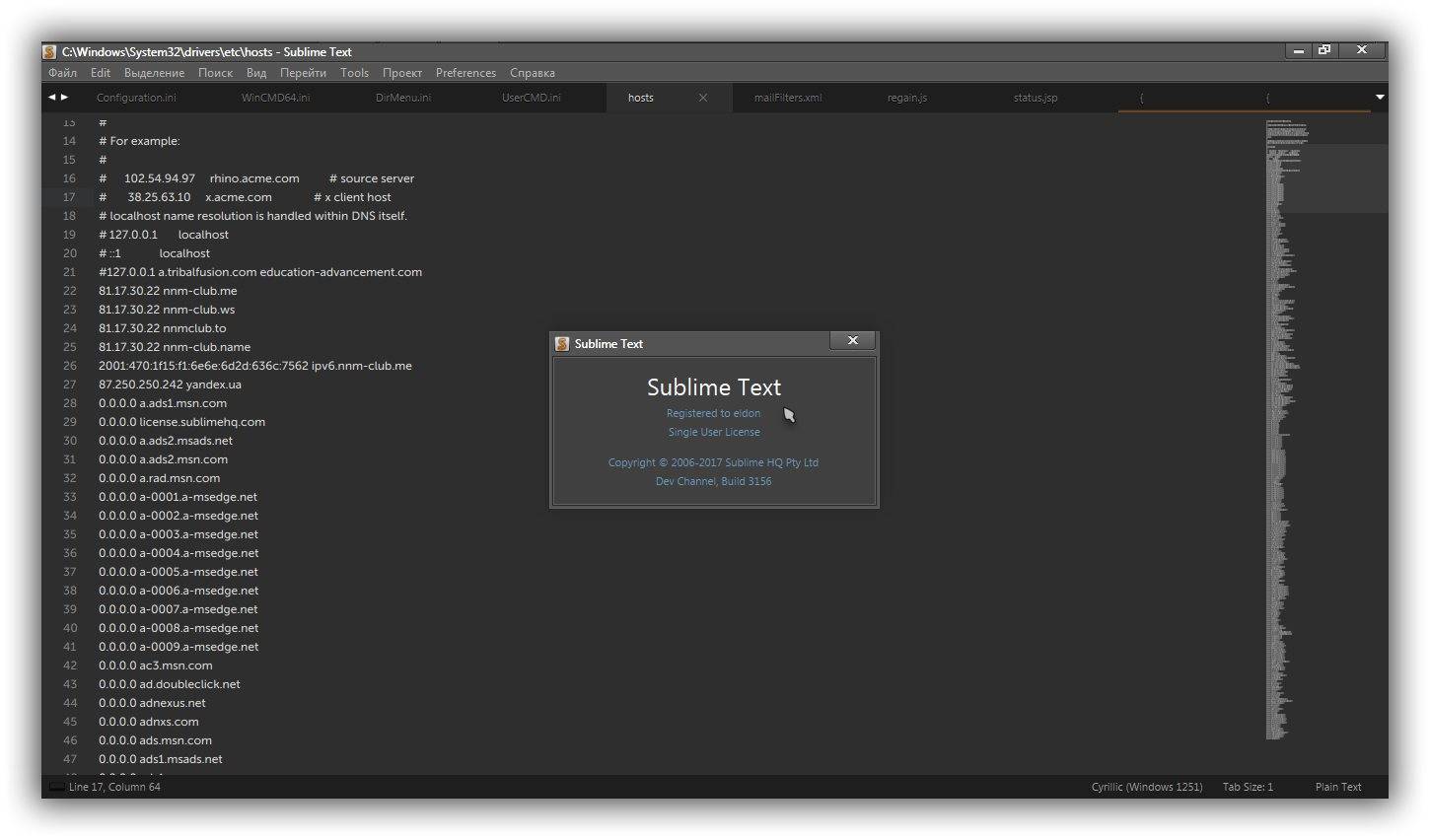Open the Preferences menu
Screen dimensions: 1430x840
click(x=465, y=73)
